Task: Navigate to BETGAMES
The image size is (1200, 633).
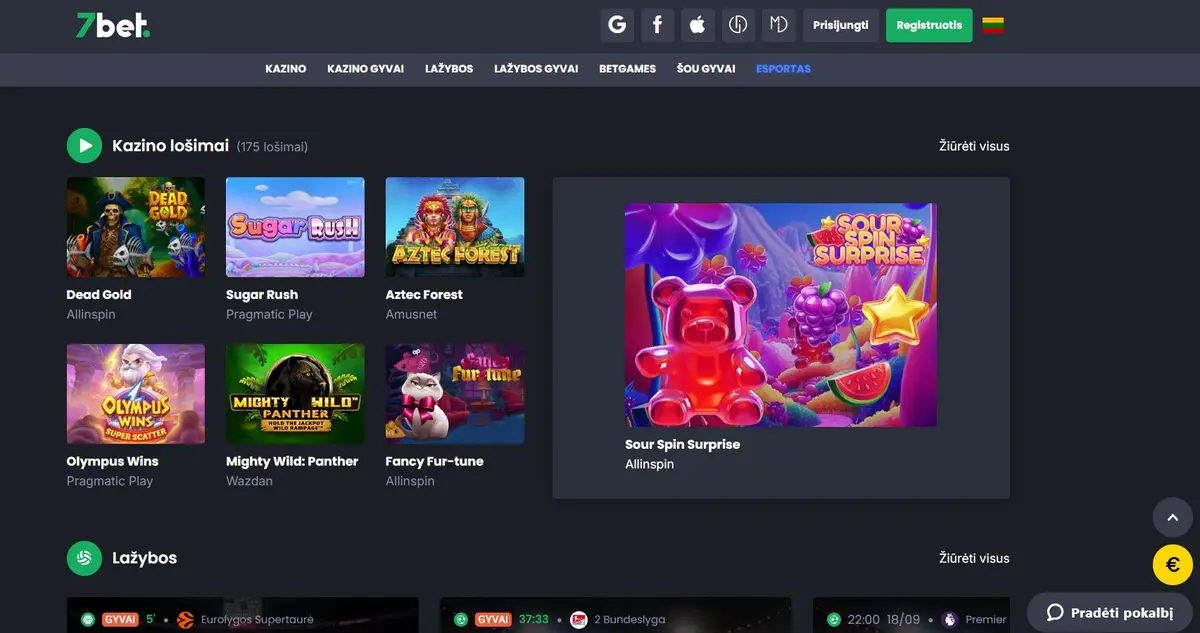Action: (628, 69)
